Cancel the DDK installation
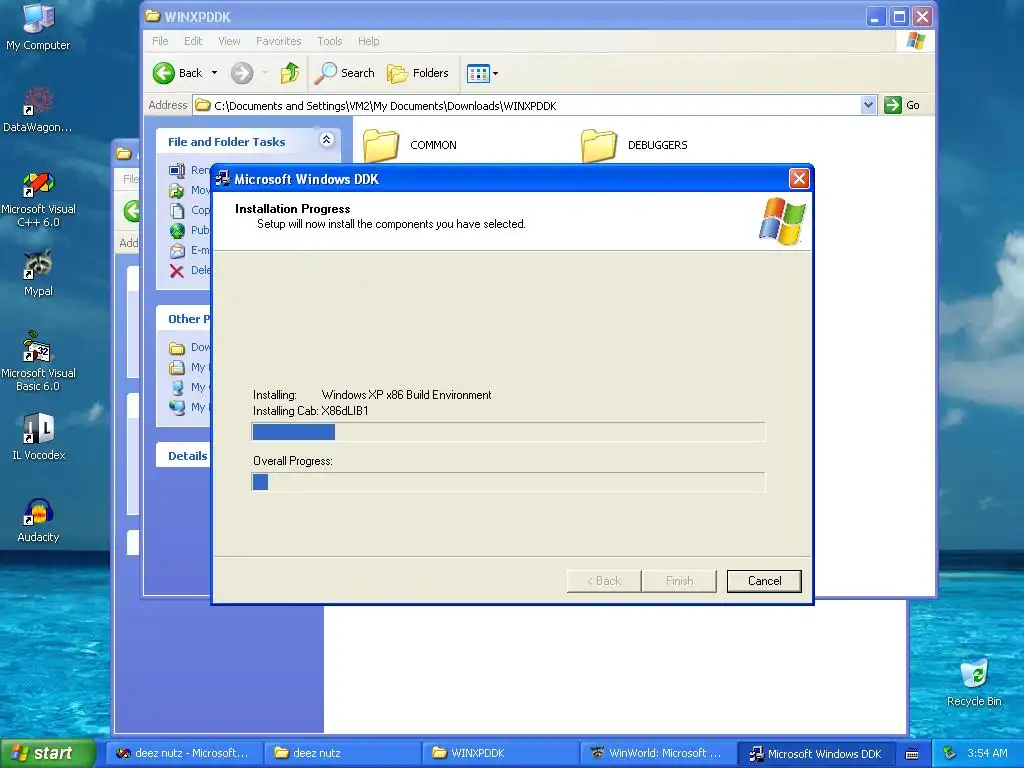The width and height of the screenshot is (1024, 768). click(764, 581)
